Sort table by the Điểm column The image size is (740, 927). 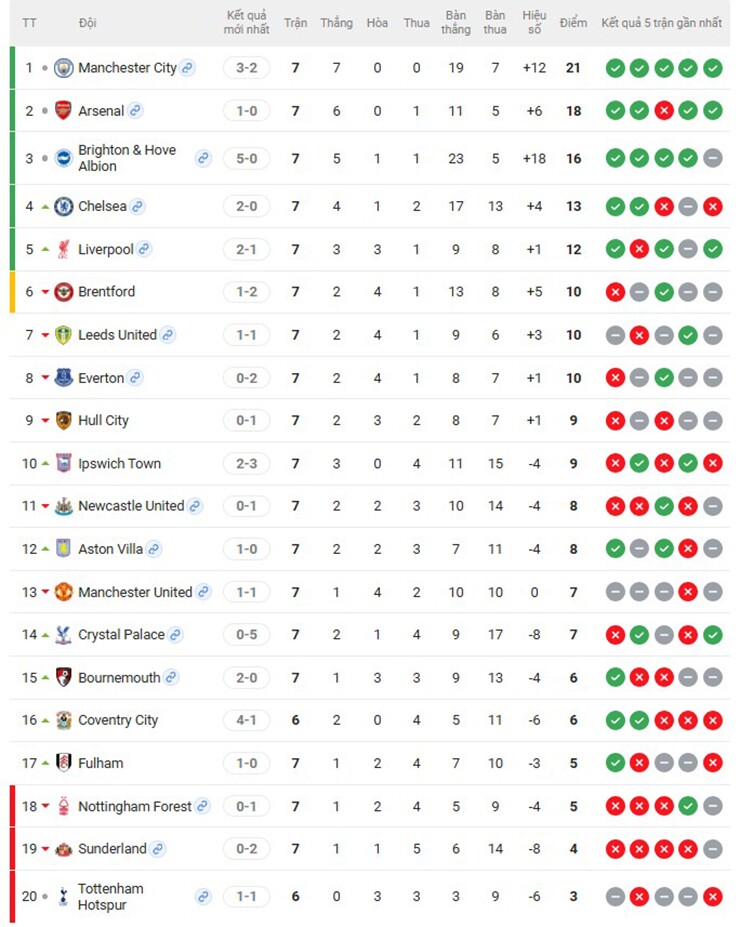click(573, 23)
